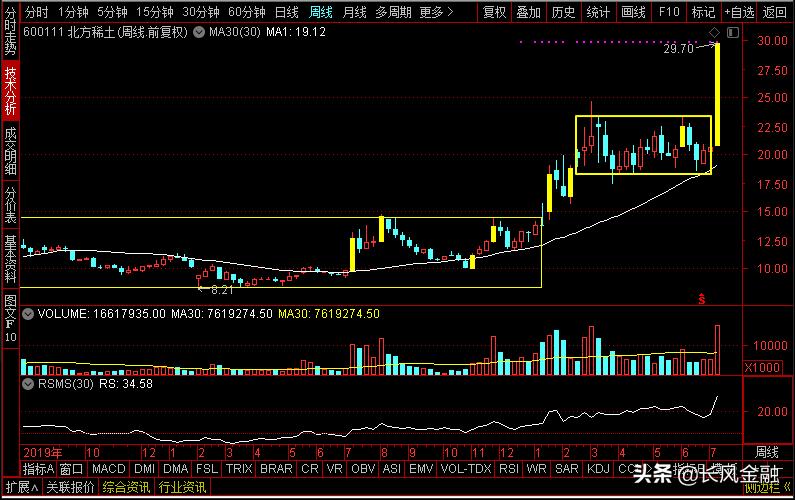Viewport: 795px width, 500px height.
Task: Open the main chart indicator dropdown beside 北方稀土
Action: coord(199,32)
